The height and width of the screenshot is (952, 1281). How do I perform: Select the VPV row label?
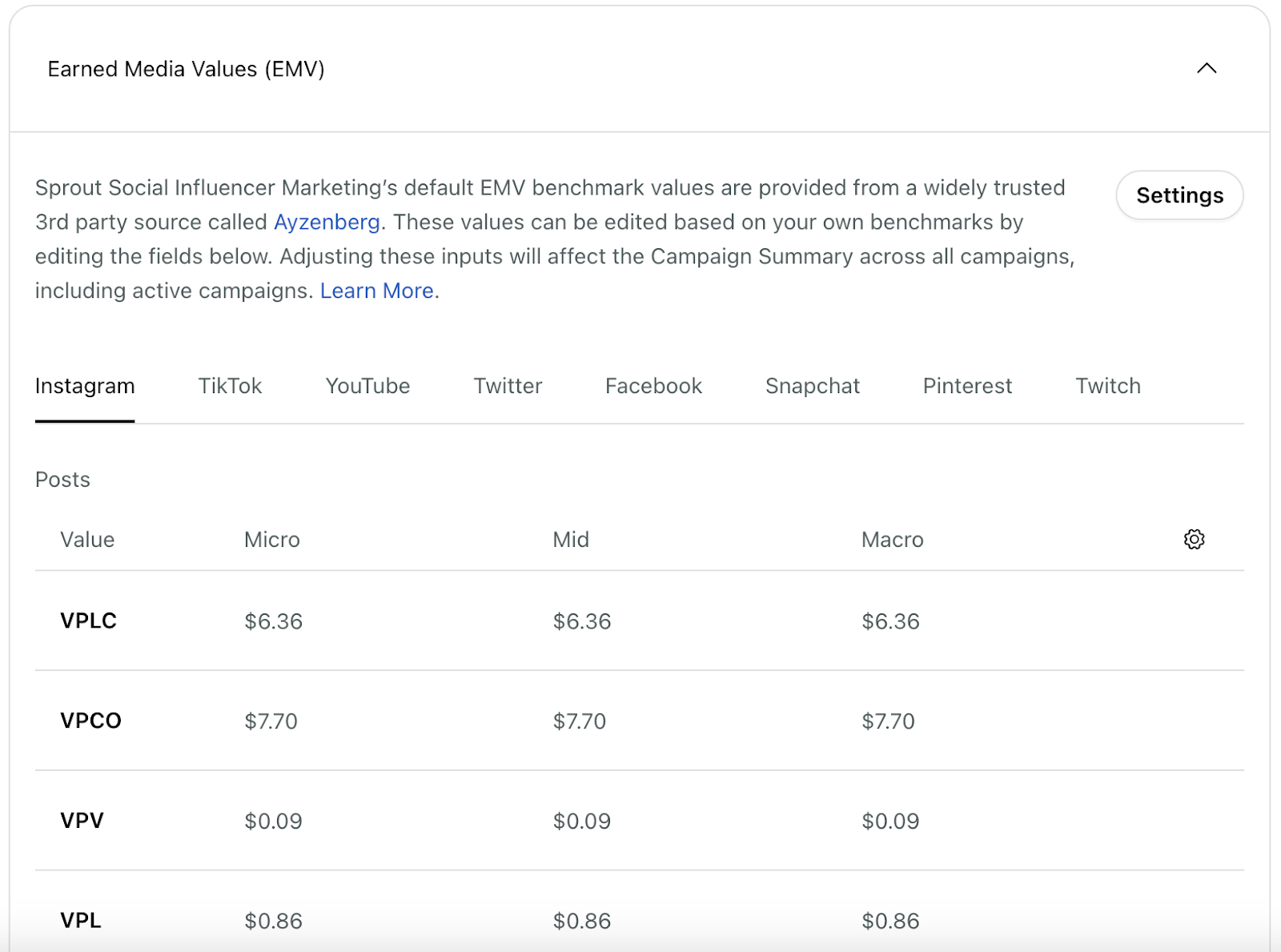click(x=82, y=821)
